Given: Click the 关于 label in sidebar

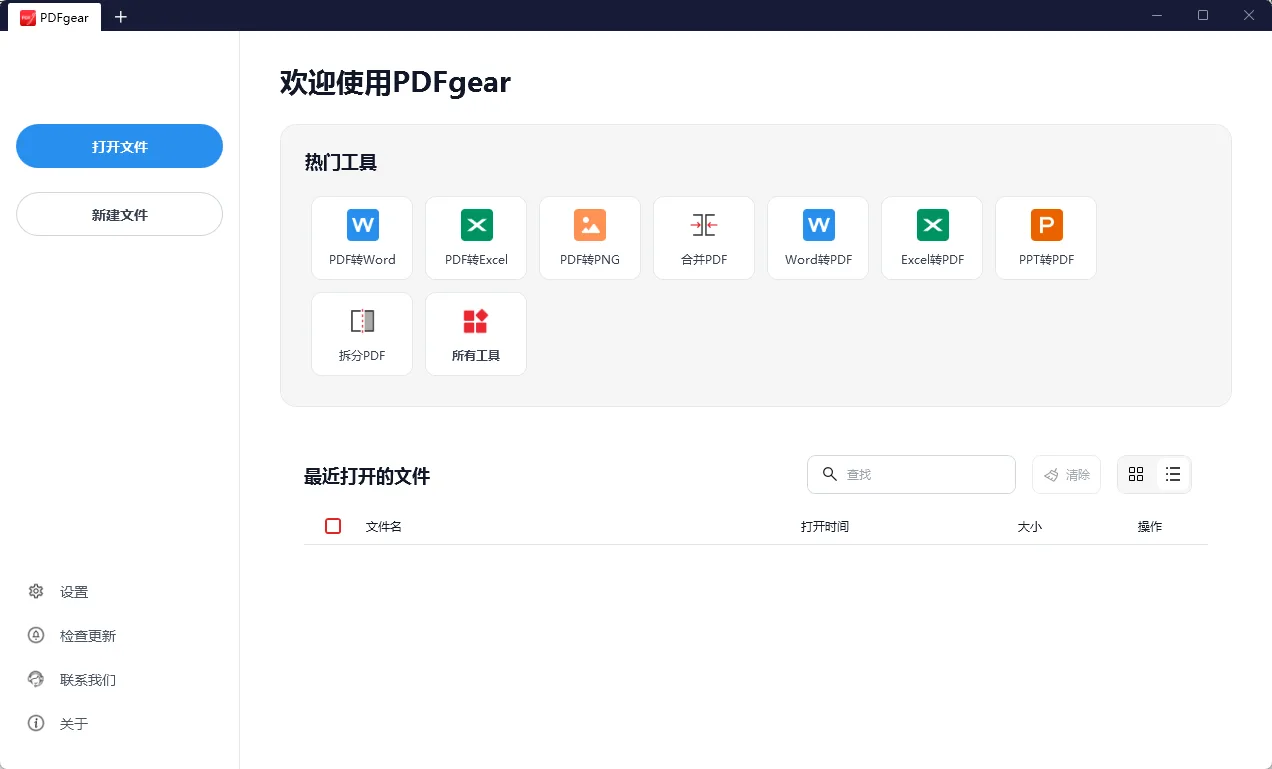Looking at the screenshot, I should pyautogui.click(x=74, y=724).
